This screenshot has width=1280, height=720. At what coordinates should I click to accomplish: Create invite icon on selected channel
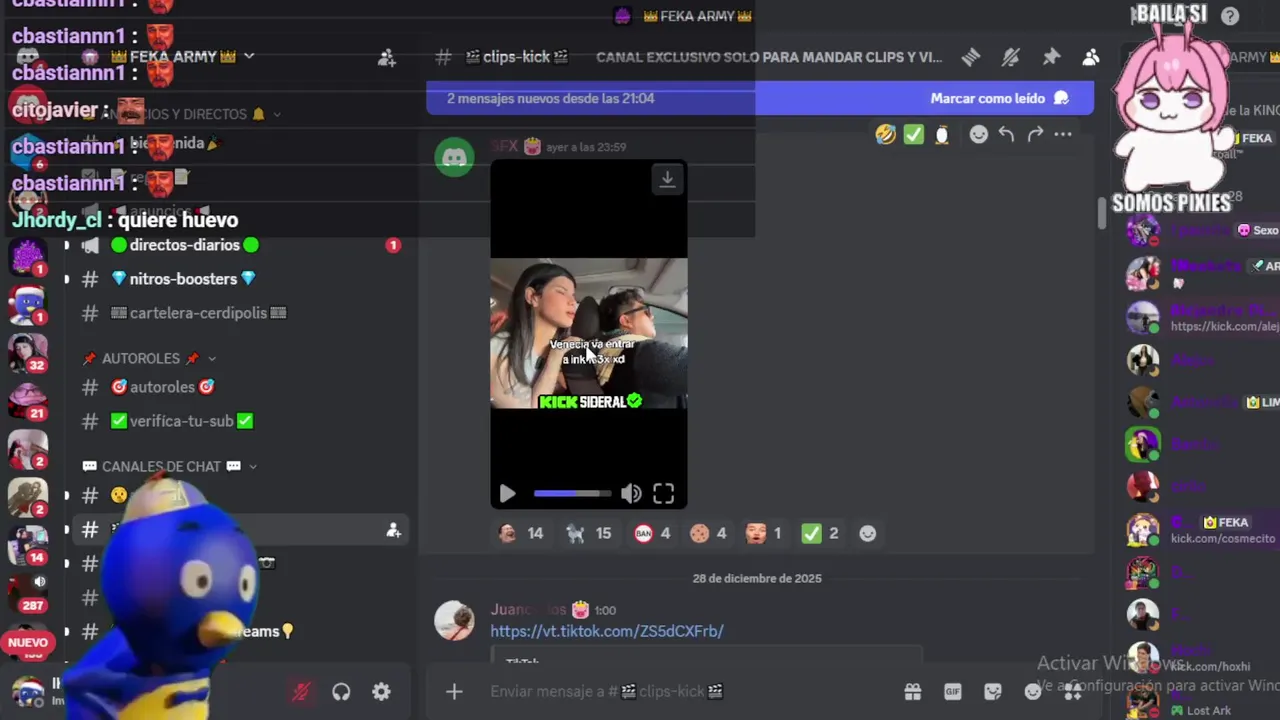pyautogui.click(x=393, y=530)
